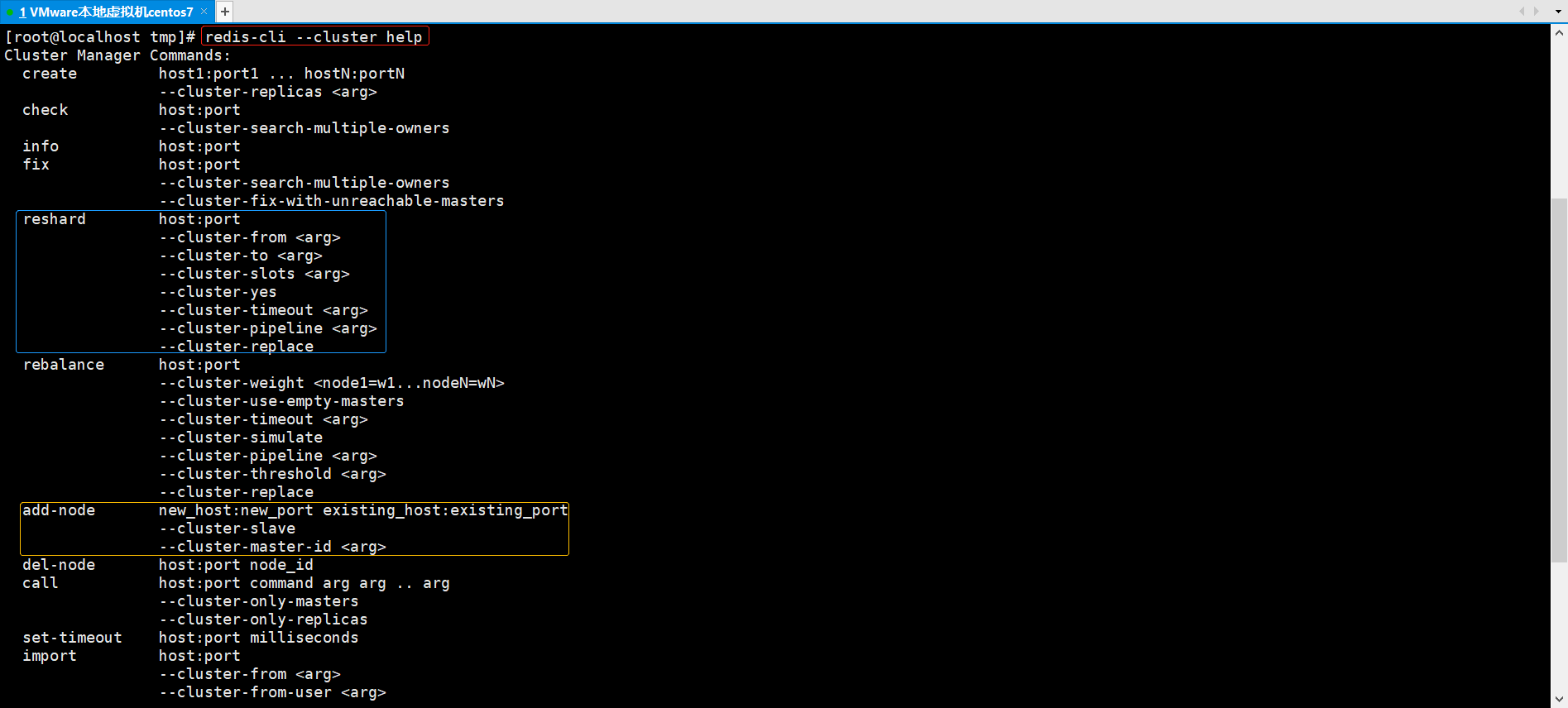The image size is (1568, 708).
Task: Click the '--cluster-slots <arg>' option
Action: point(255,274)
